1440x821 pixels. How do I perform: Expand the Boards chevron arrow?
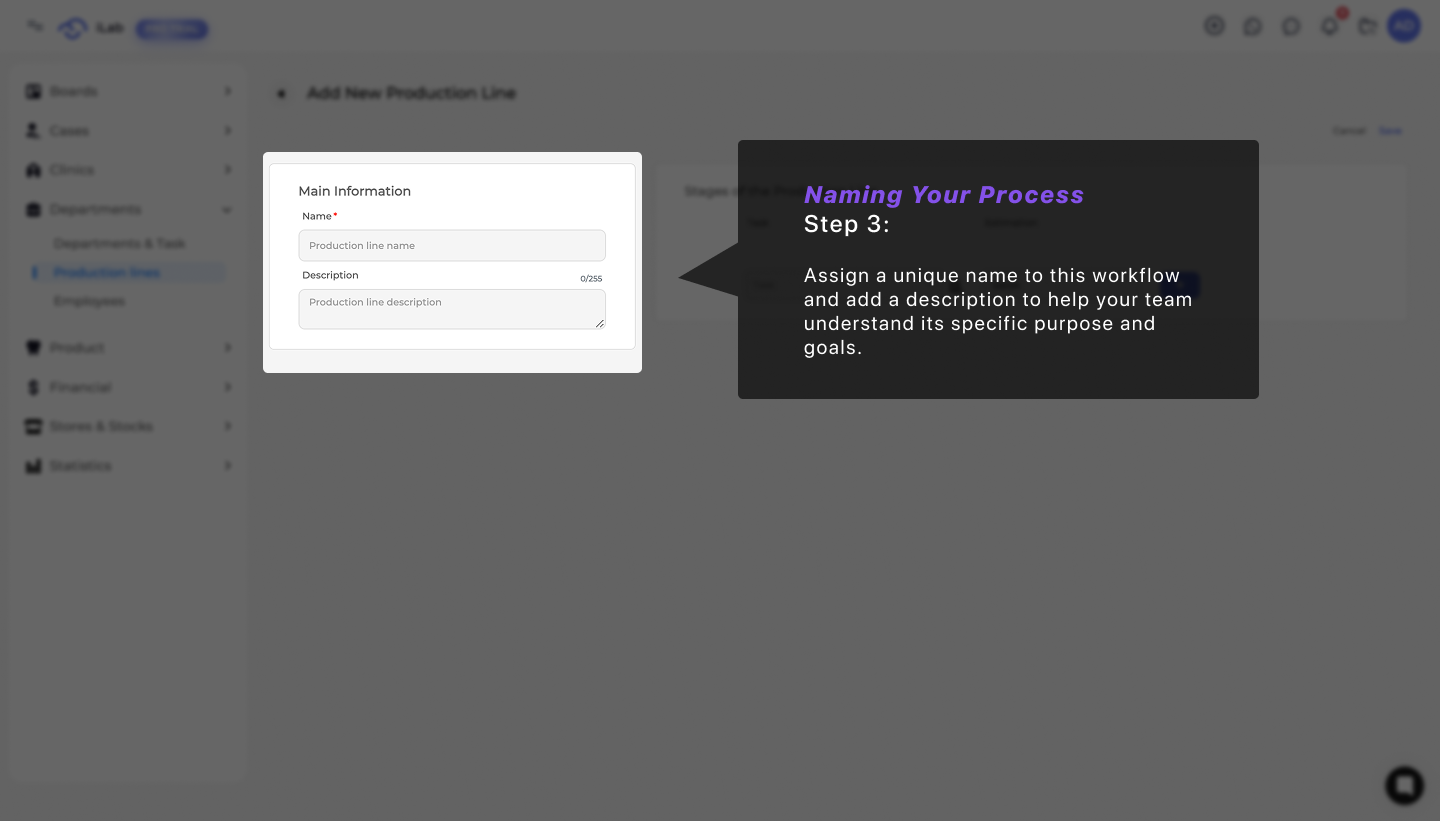tap(228, 91)
